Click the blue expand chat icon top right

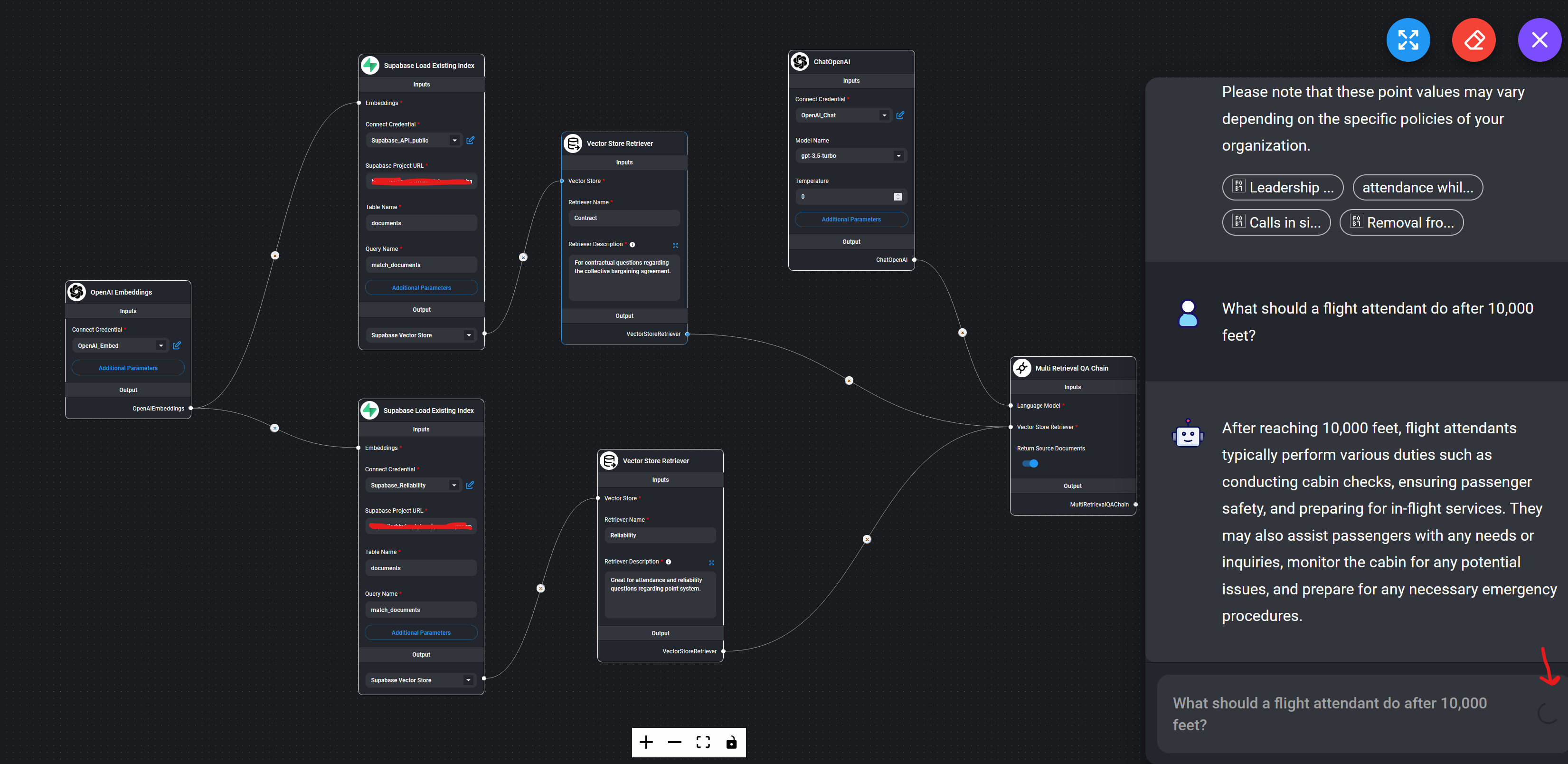tap(1408, 39)
